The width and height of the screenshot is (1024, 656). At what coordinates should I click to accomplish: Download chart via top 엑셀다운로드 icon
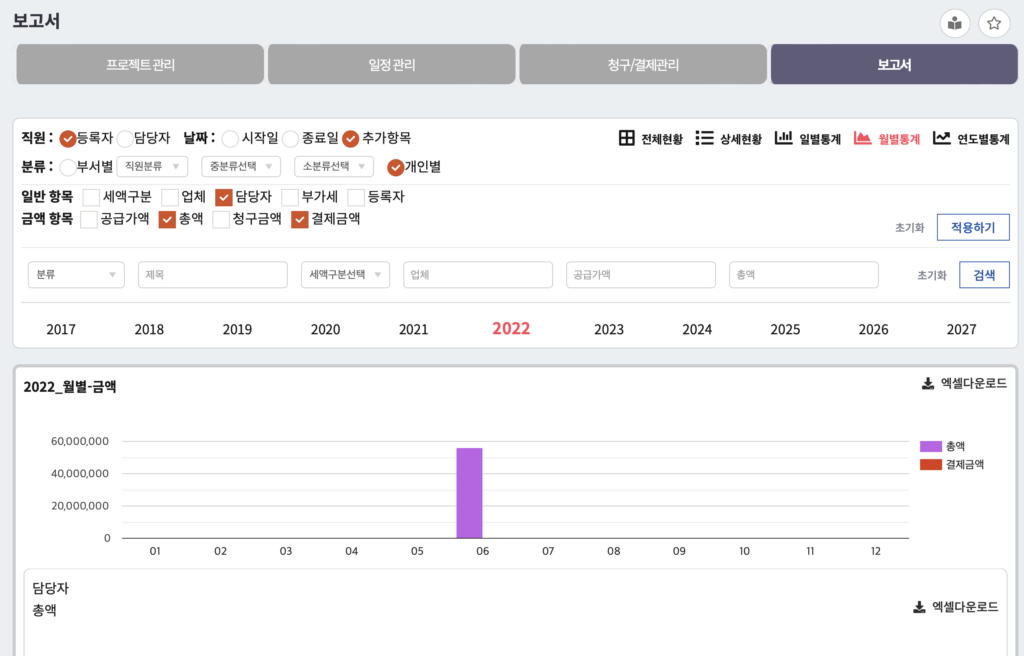tap(927, 383)
